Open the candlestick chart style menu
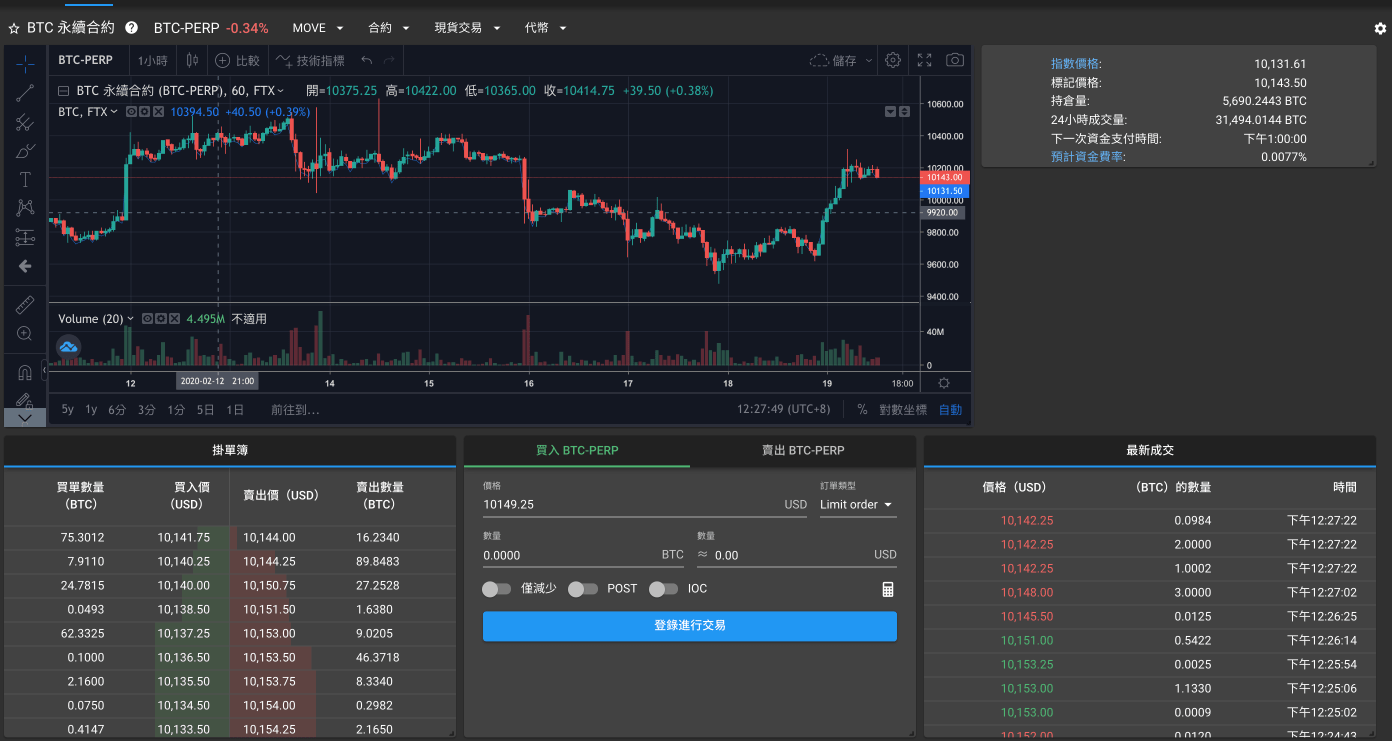The height and width of the screenshot is (741, 1392). [x=193, y=60]
